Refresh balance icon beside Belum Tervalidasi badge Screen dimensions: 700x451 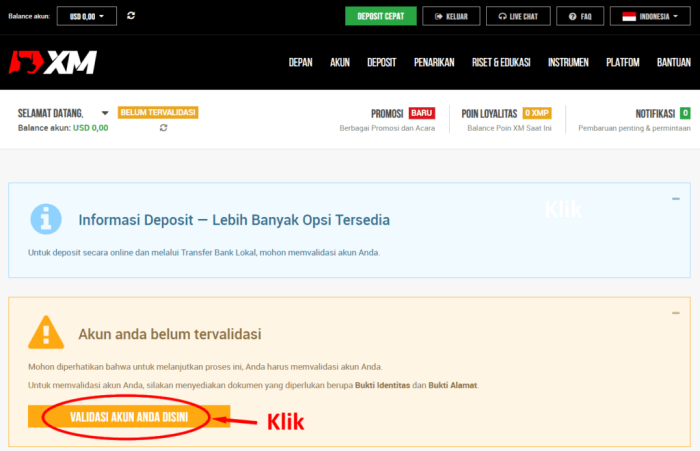click(x=163, y=128)
